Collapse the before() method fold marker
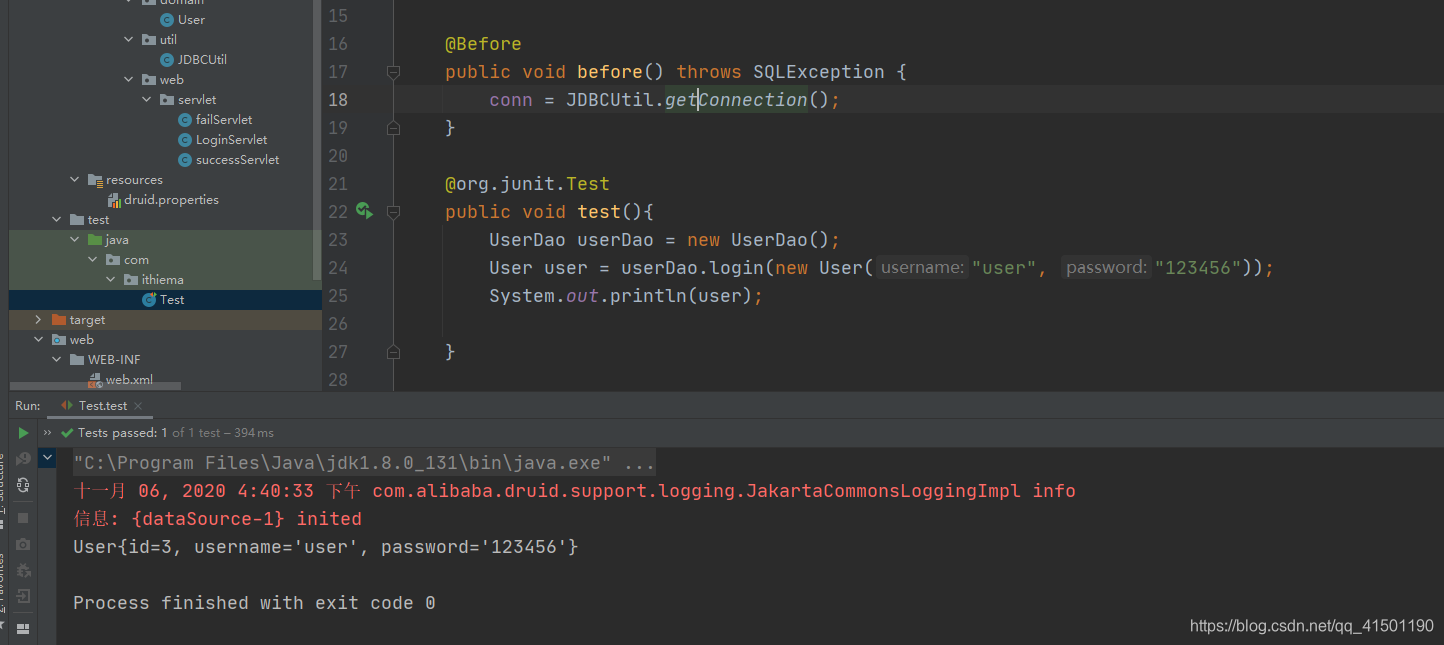 point(392,71)
